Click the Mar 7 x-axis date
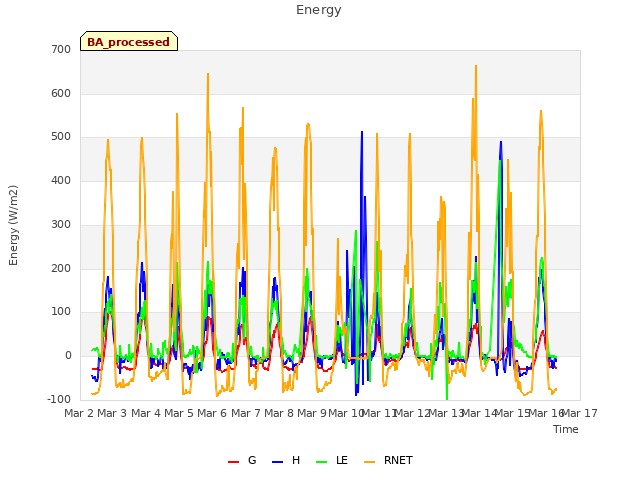This screenshot has width=640, height=480. (x=246, y=413)
